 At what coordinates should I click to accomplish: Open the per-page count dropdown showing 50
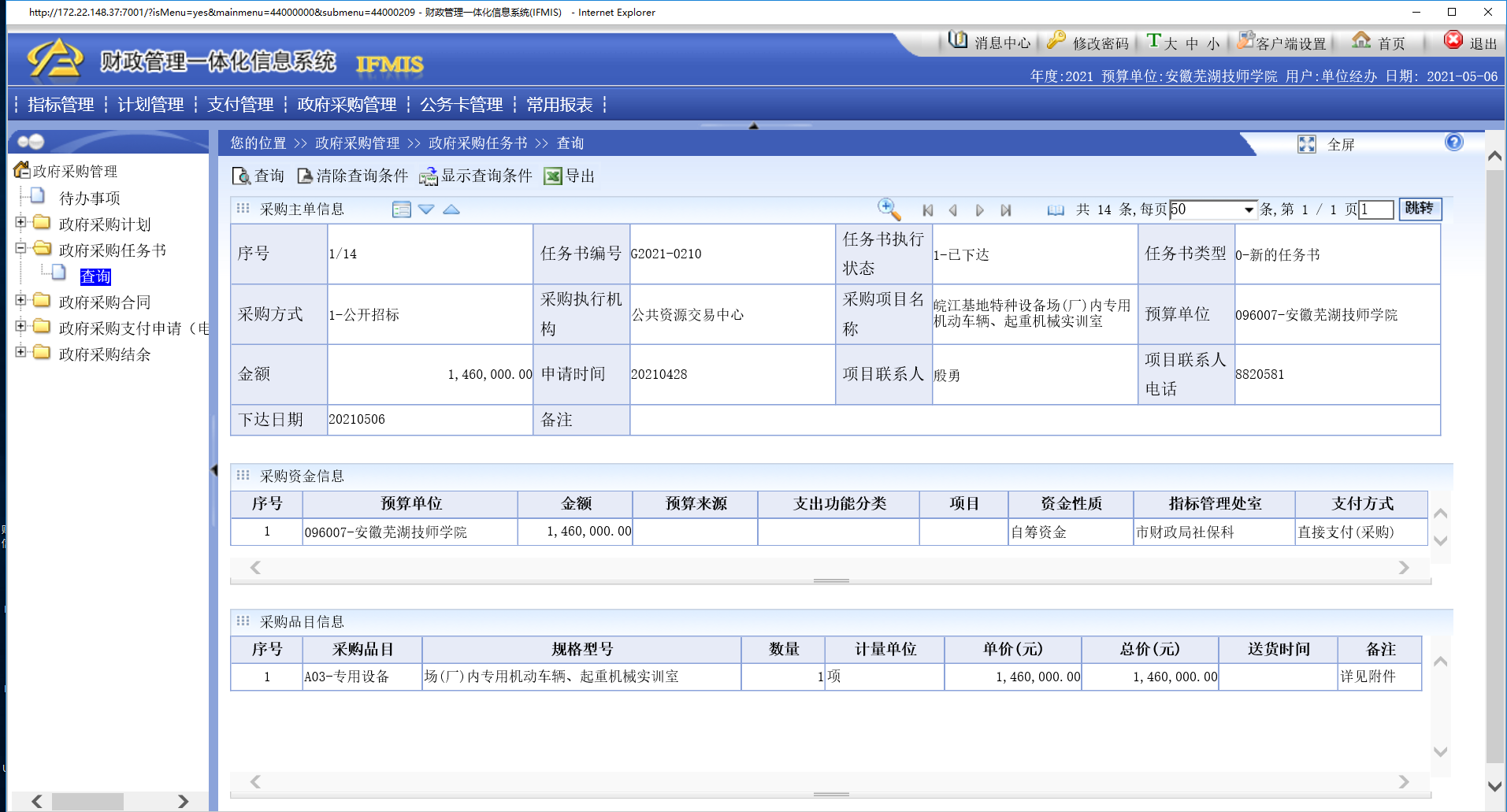[1248, 209]
